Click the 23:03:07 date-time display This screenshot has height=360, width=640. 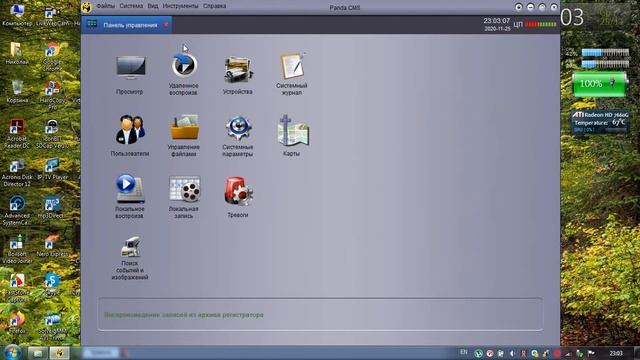[x=497, y=24]
